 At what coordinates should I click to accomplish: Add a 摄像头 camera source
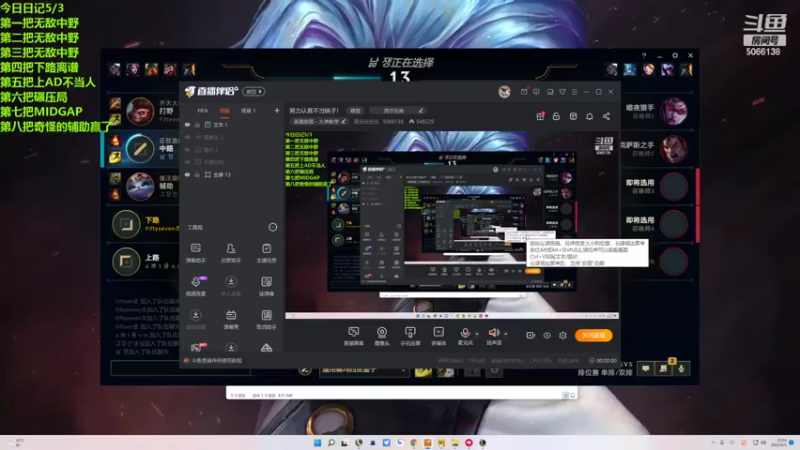382,336
